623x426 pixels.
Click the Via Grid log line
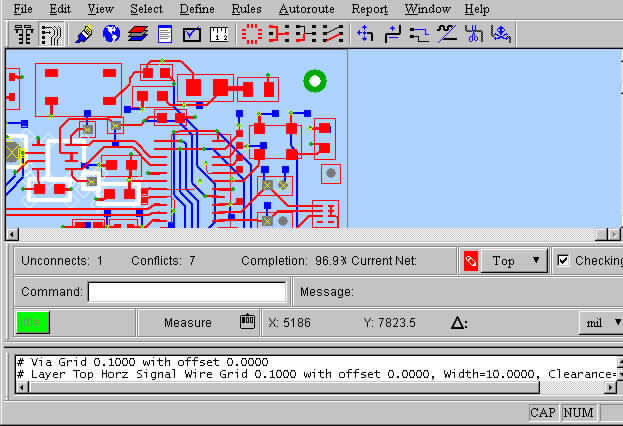point(143,362)
